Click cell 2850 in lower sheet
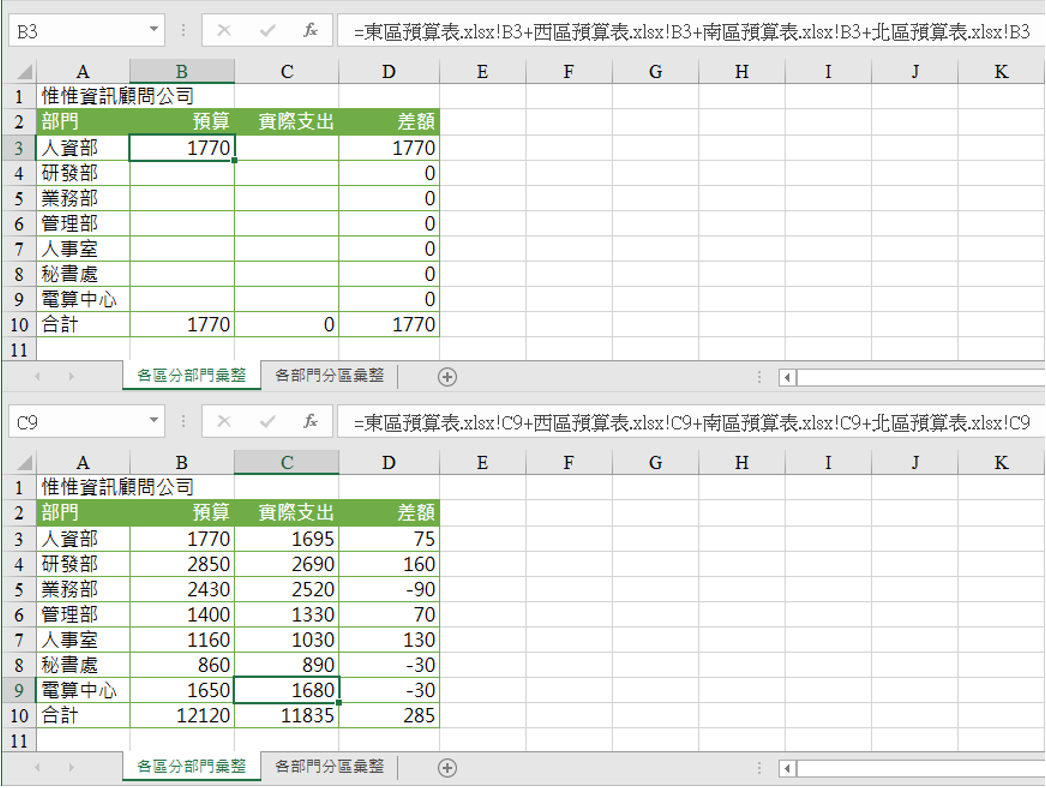Screen dimensions: 1046x788 click(x=182, y=564)
